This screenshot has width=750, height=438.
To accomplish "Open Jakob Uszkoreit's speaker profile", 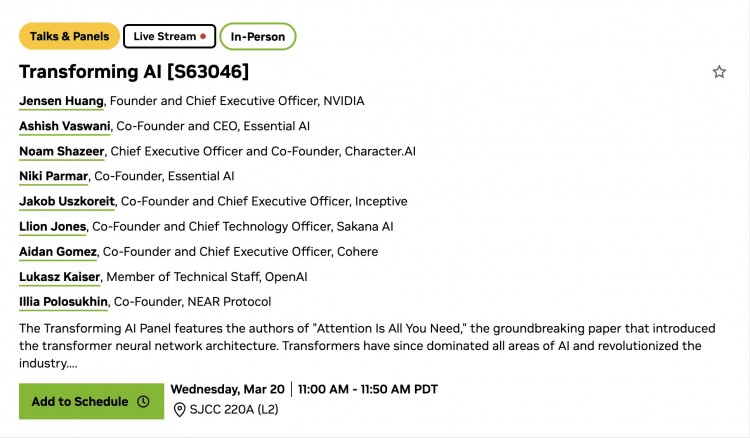I will [x=67, y=201].
